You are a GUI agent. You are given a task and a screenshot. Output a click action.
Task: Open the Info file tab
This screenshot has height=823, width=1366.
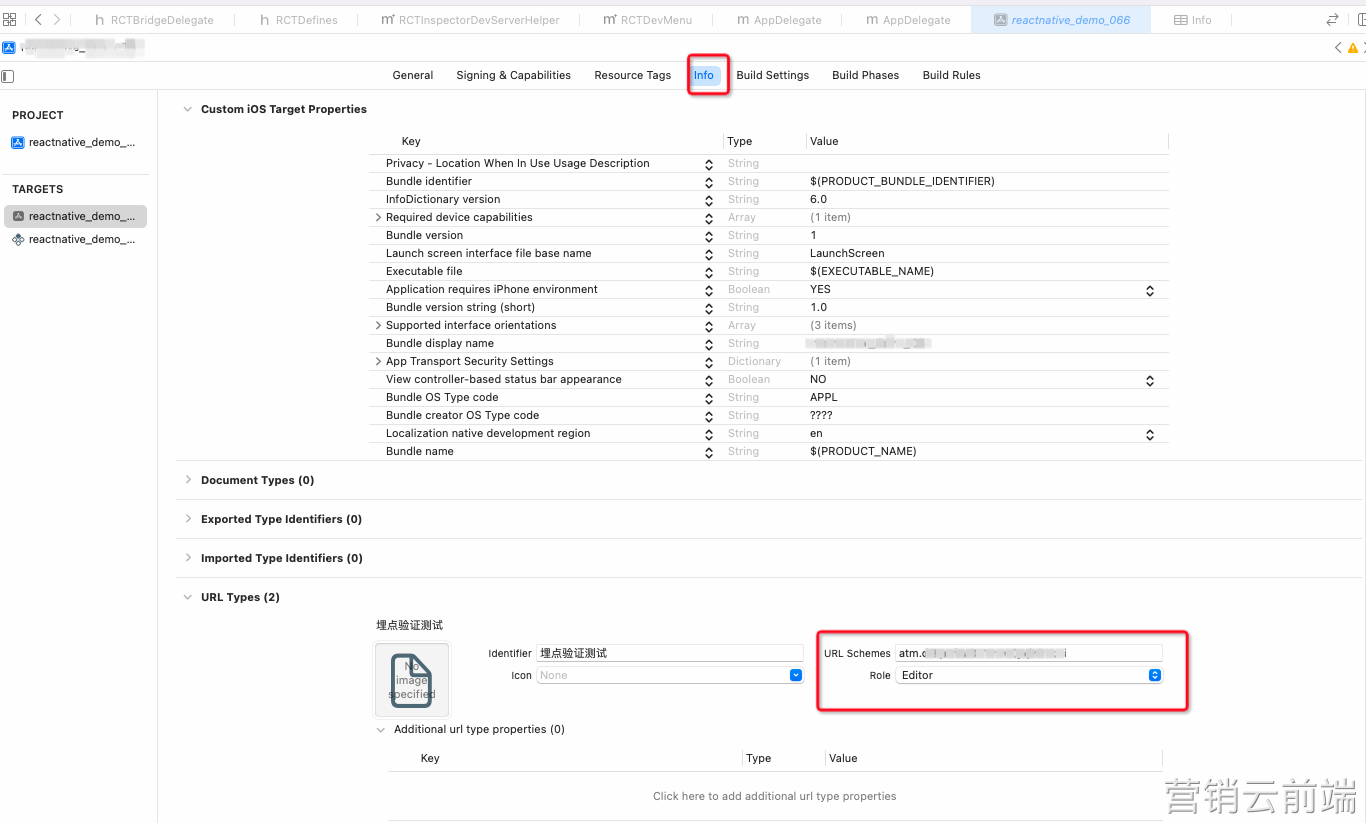1192,20
